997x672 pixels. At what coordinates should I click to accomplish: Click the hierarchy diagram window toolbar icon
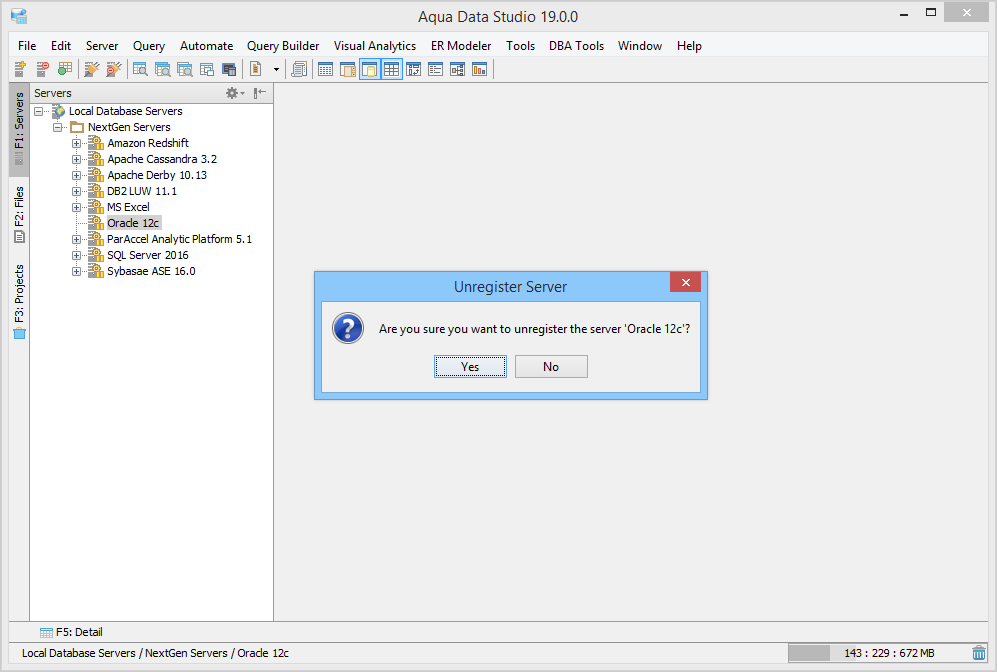coord(457,69)
